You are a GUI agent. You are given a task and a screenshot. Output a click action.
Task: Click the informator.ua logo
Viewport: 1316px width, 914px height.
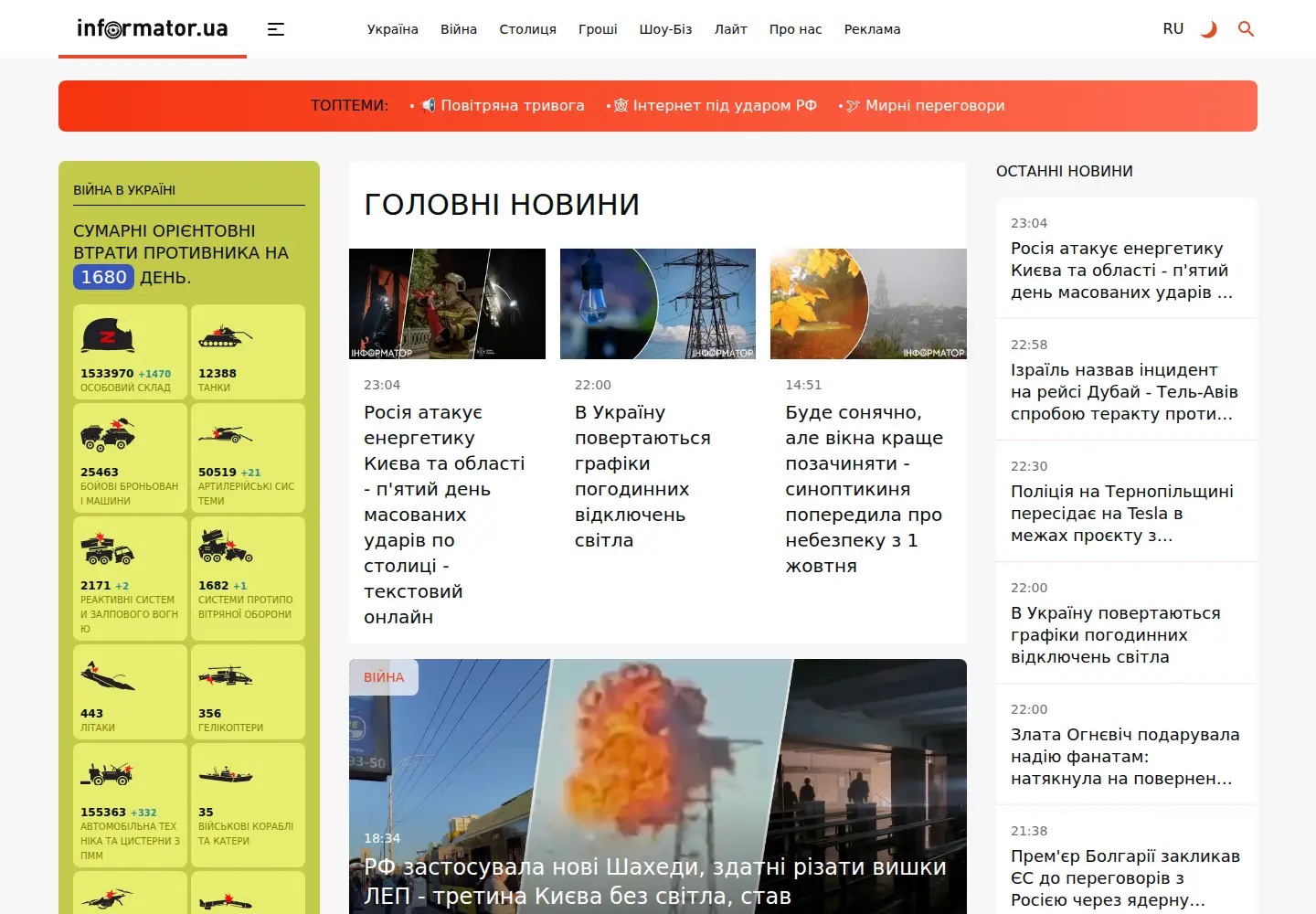[153, 28]
